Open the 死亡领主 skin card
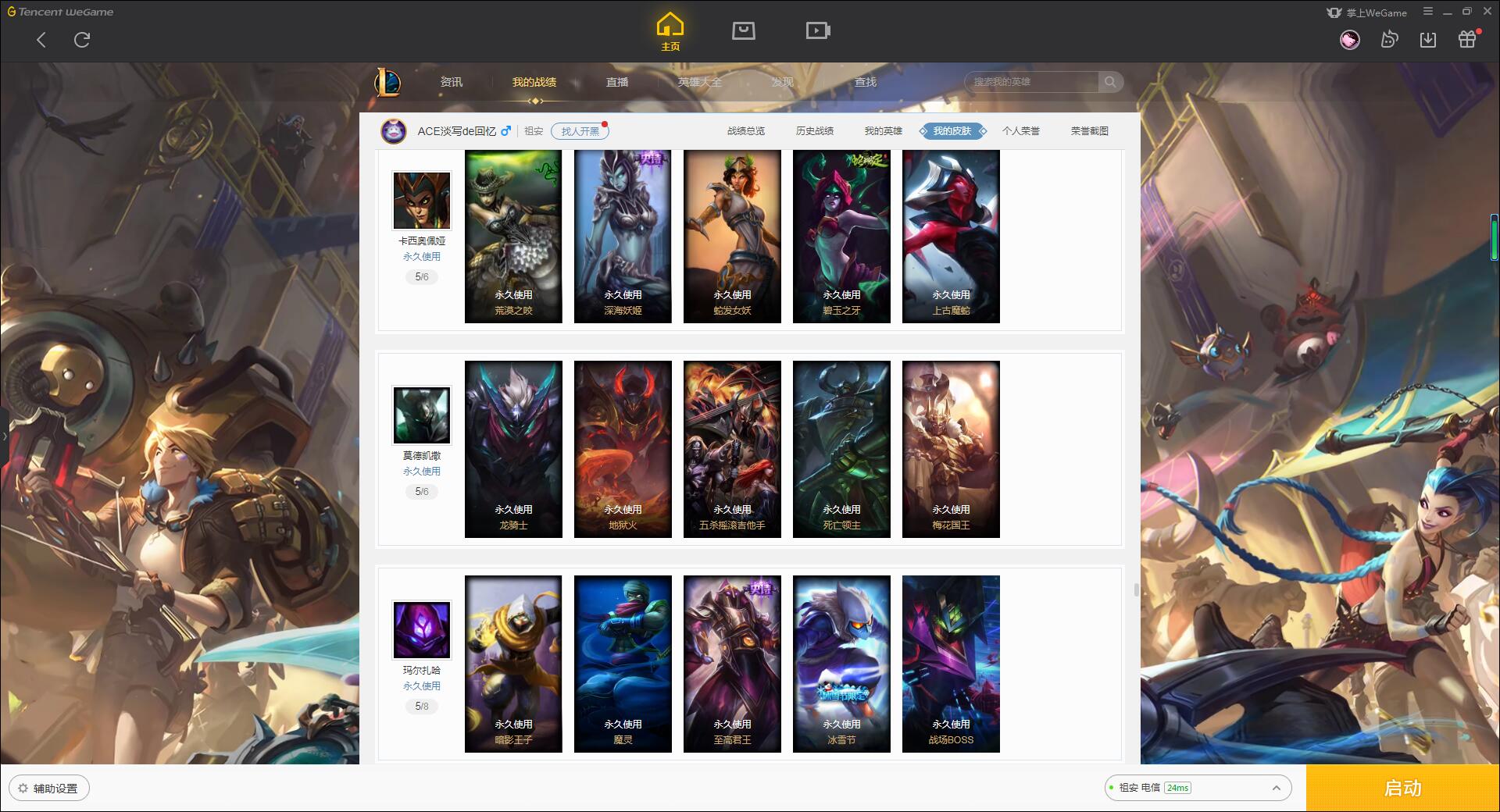The width and height of the screenshot is (1500, 812). (x=841, y=449)
